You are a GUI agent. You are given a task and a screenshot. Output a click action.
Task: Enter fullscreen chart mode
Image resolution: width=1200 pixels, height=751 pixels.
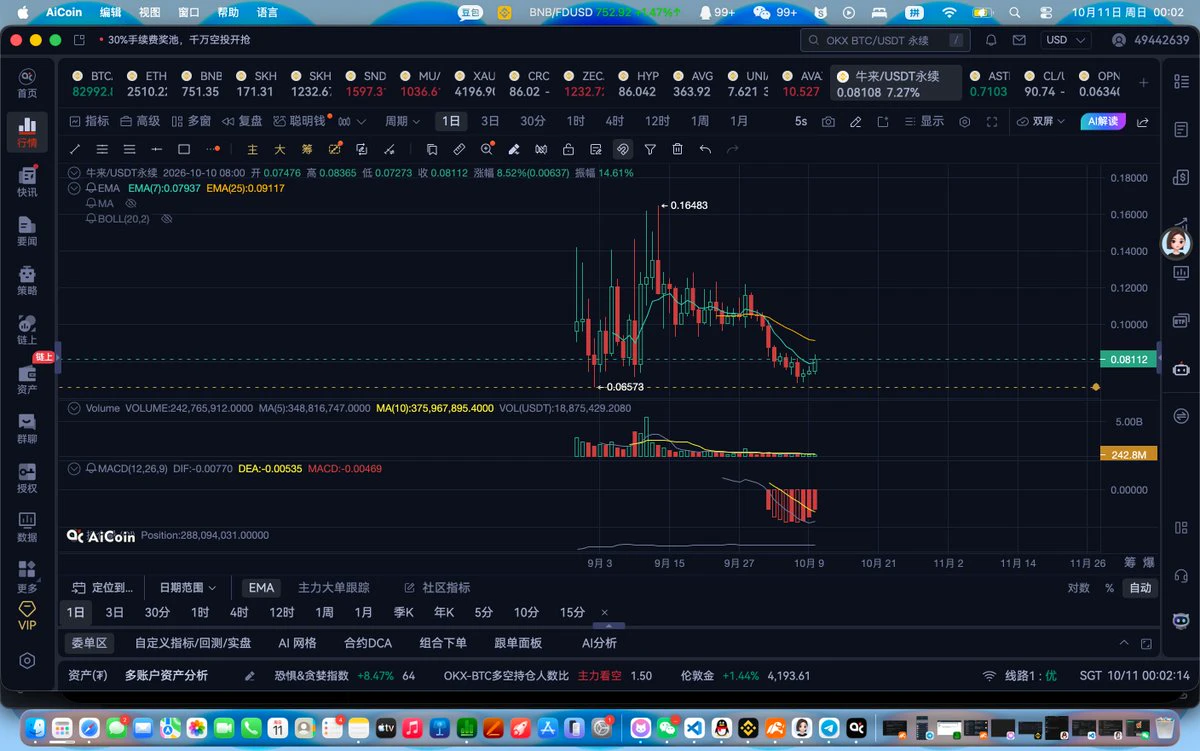tap(992, 121)
